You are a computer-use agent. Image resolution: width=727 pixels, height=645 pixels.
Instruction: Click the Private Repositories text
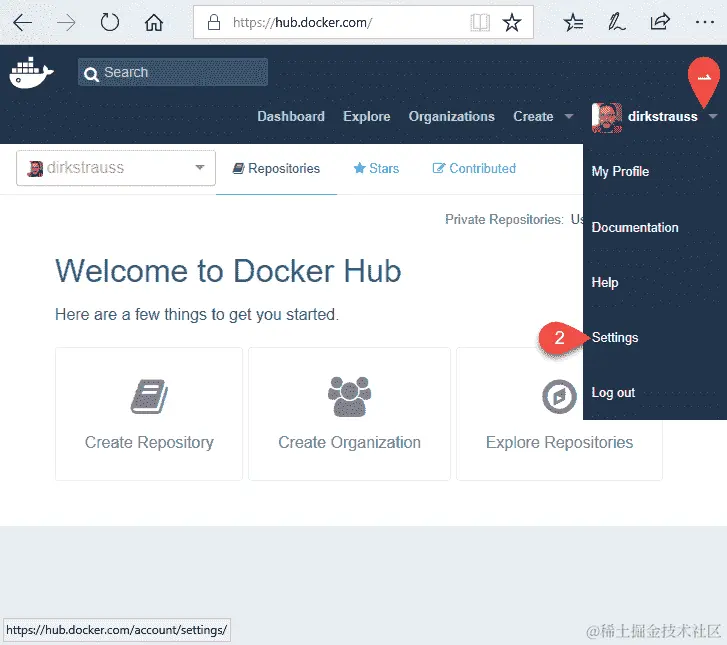[x=504, y=219]
